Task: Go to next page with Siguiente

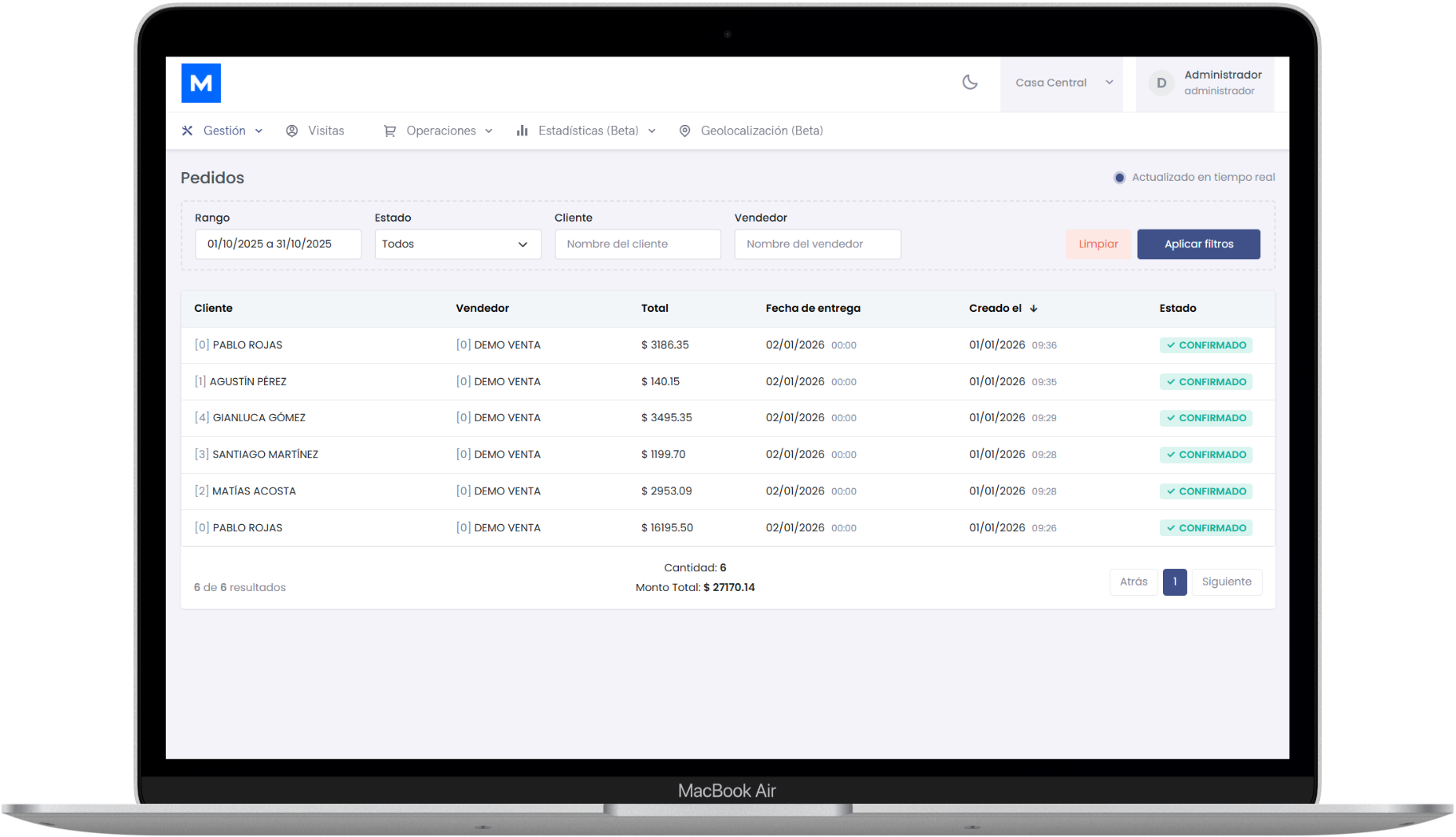Action: (1226, 582)
